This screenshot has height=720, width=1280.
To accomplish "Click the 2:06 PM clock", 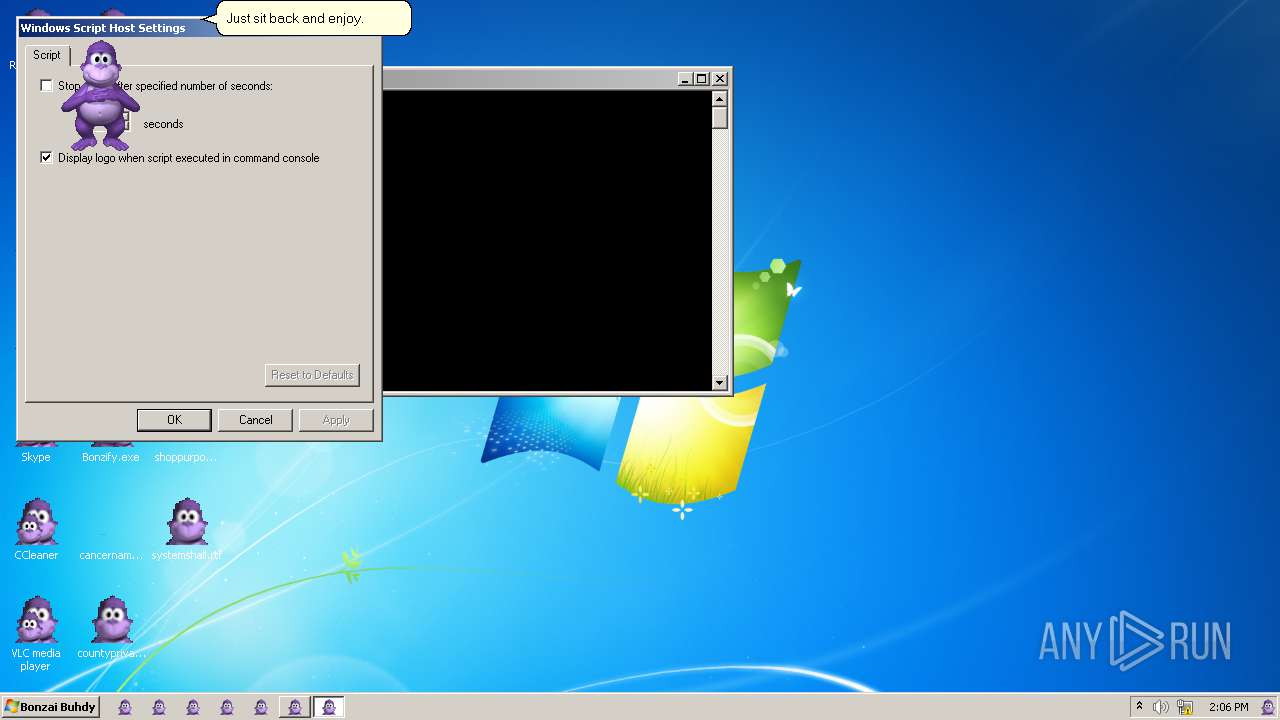I will pos(1228,707).
